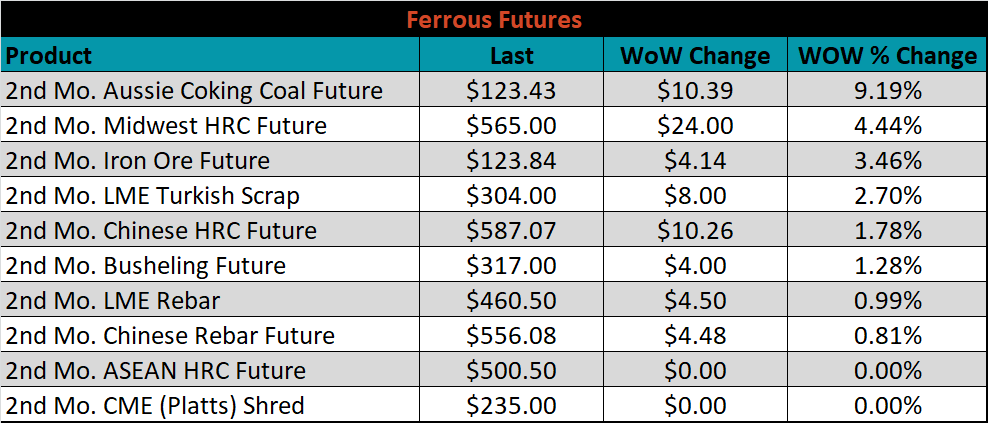Select Chinese HRC Future product cell
Image resolution: width=988 pixels, height=423 pixels.
[210, 230]
